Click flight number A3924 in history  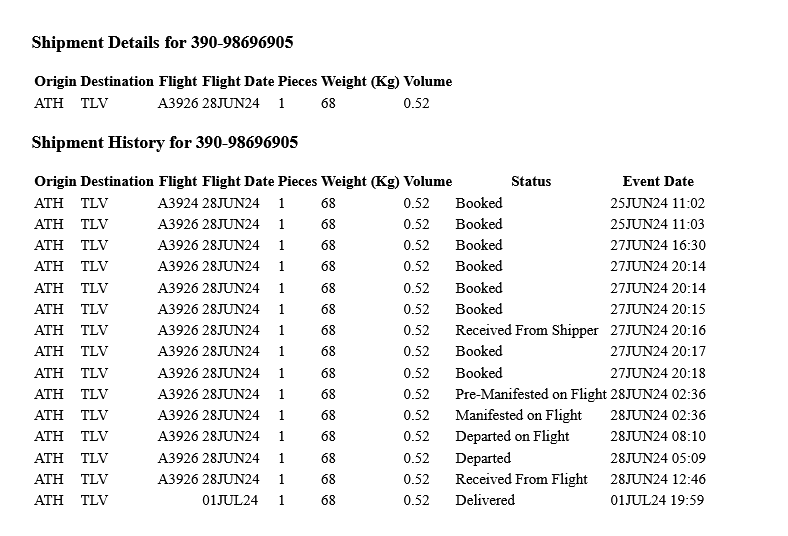[178, 203]
